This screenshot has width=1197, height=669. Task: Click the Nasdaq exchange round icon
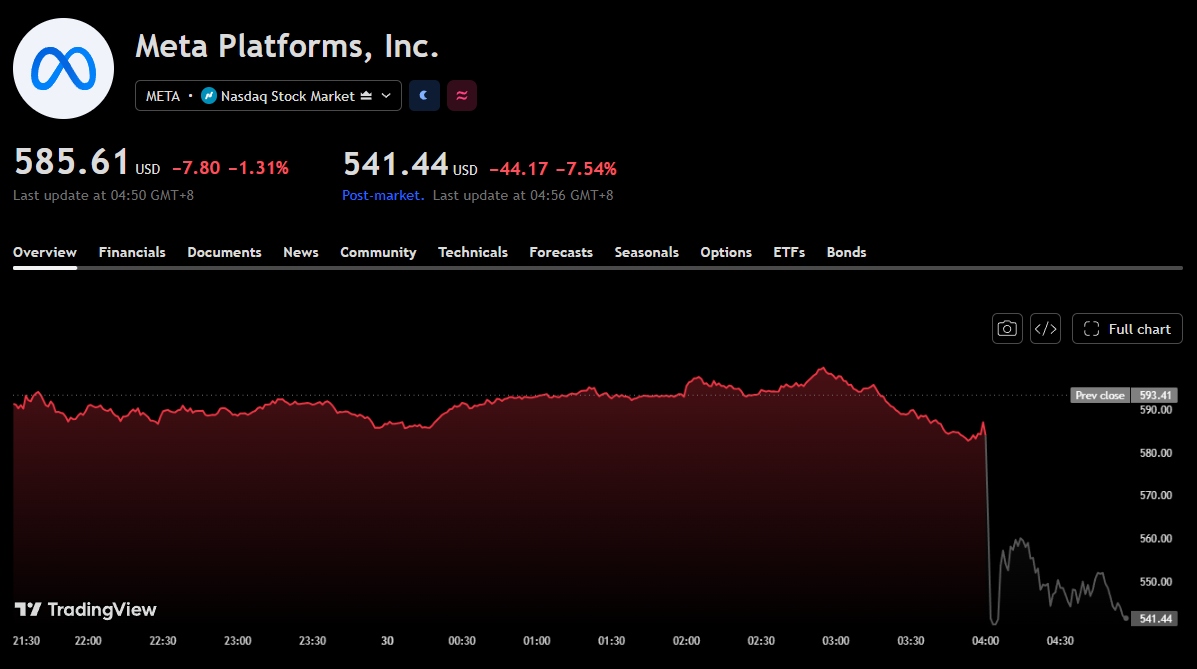(208, 95)
